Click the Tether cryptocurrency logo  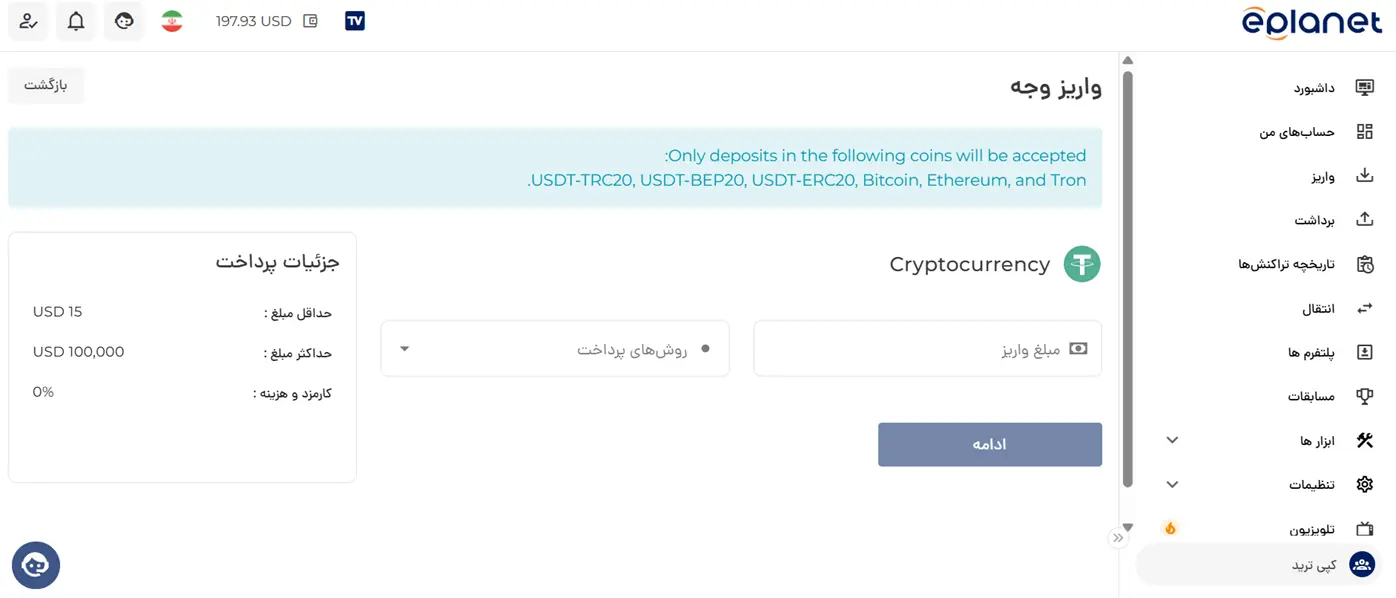click(x=1082, y=264)
